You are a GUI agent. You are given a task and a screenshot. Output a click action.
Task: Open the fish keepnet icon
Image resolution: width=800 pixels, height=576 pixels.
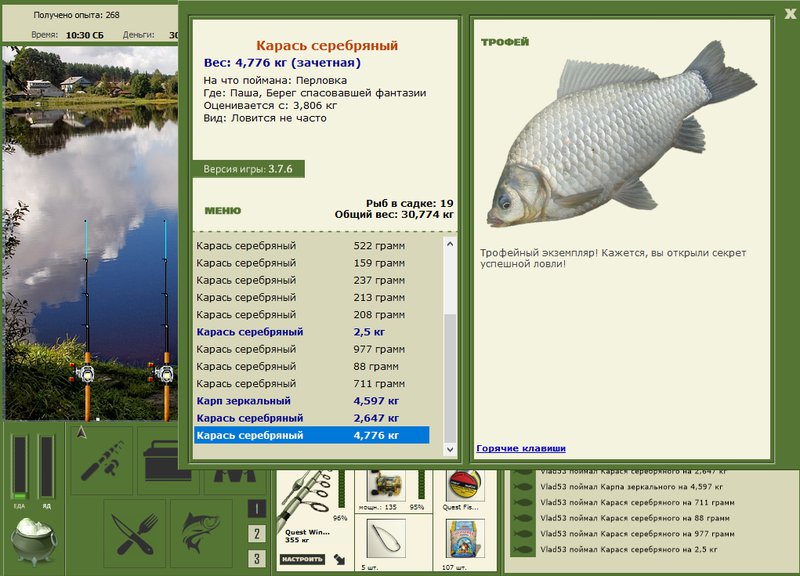pyautogui.click(x=202, y=534)
